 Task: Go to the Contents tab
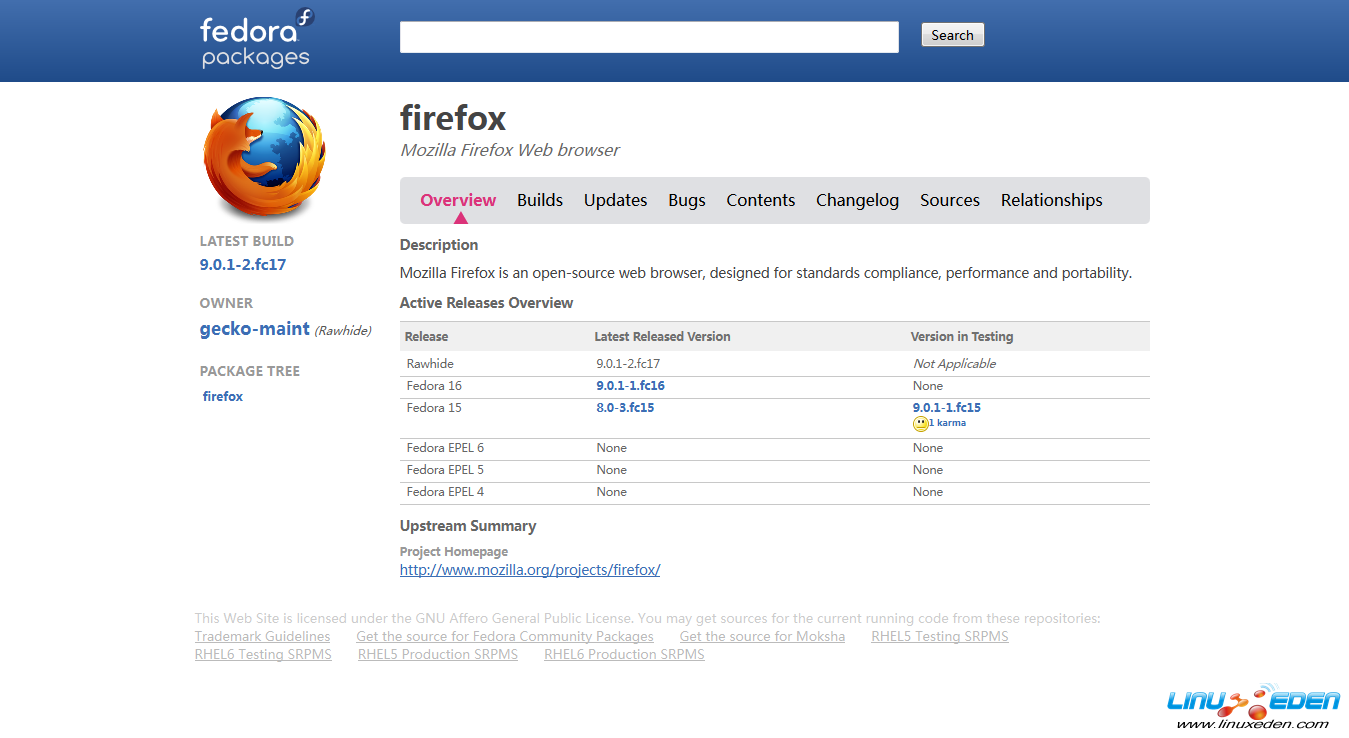[760, 200]
